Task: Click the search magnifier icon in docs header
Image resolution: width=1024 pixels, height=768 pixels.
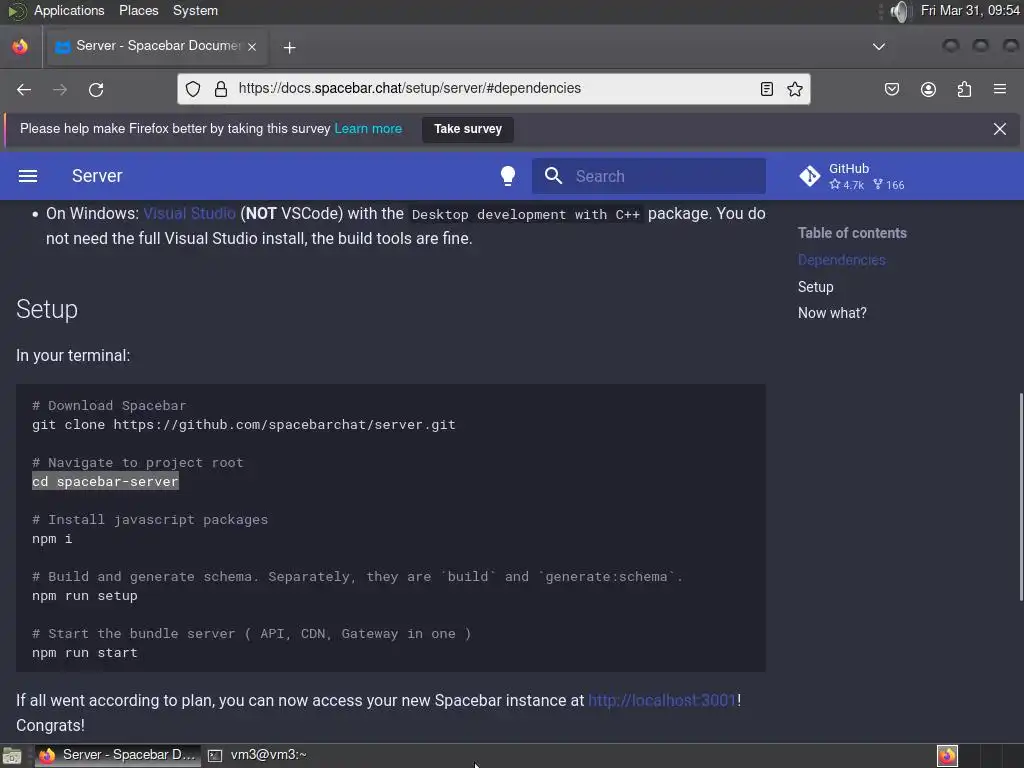Action: tap(553, 176)
